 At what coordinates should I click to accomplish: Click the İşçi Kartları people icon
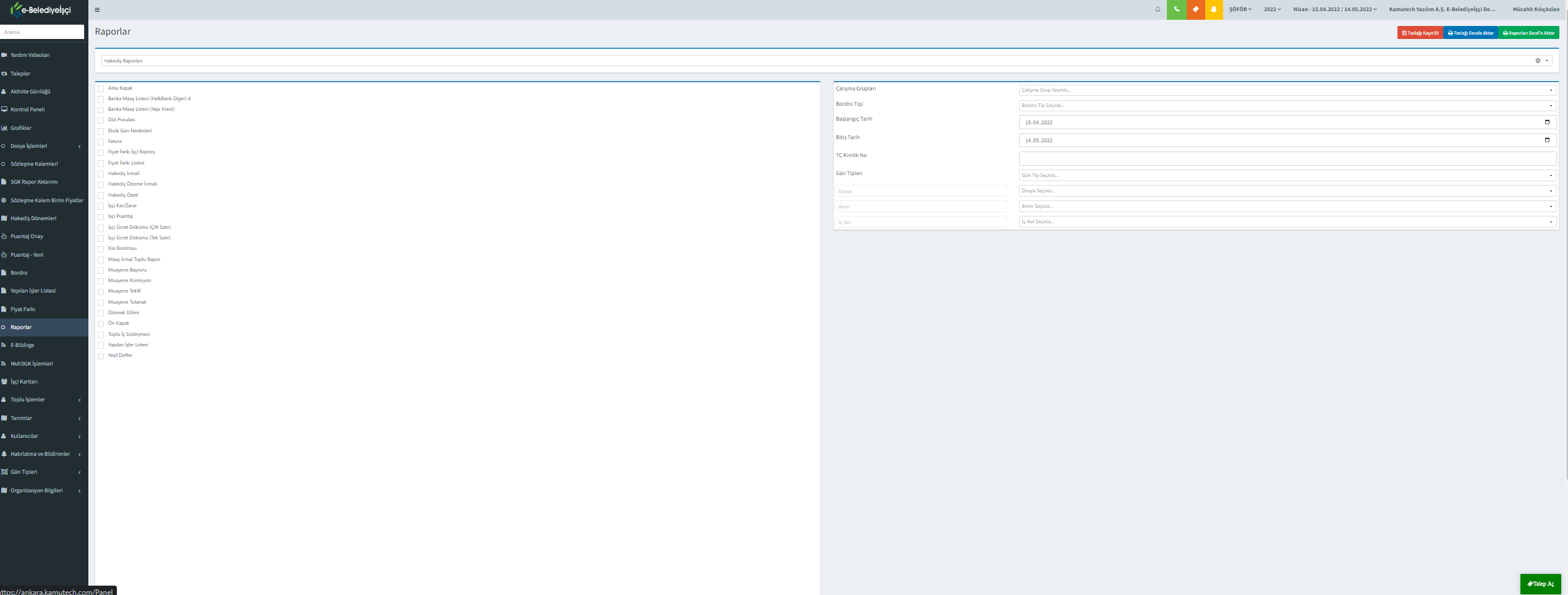[x=4, y=382]
